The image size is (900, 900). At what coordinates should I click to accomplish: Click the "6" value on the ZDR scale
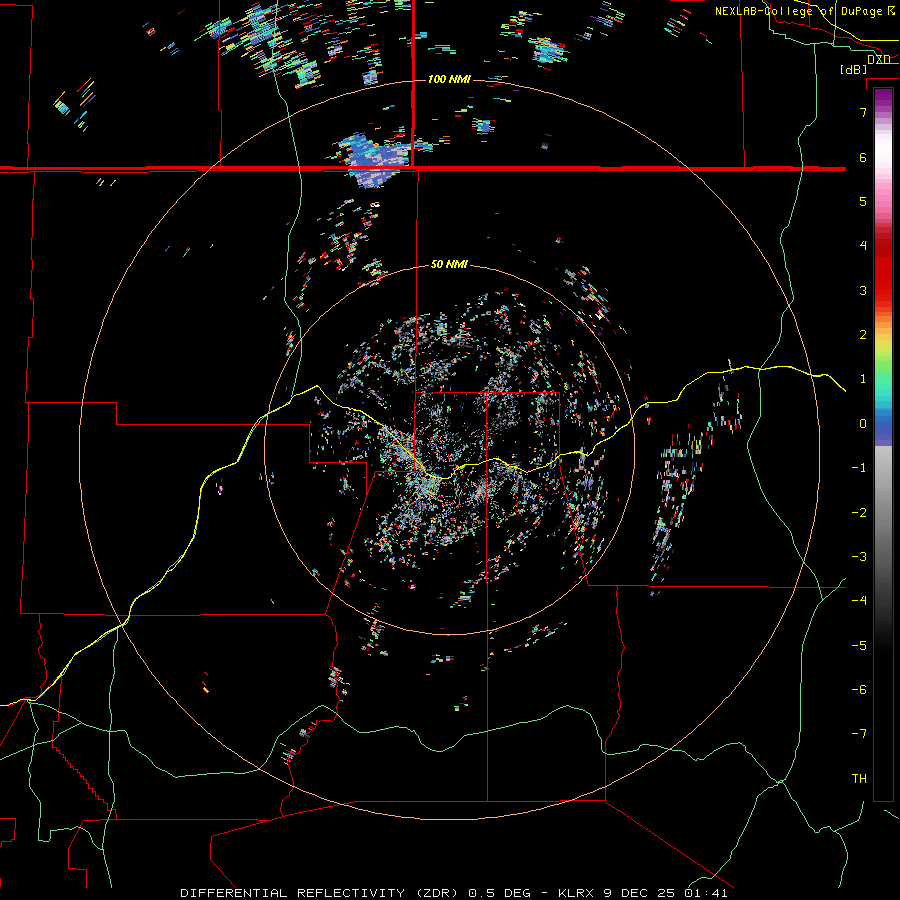(863, 157)
